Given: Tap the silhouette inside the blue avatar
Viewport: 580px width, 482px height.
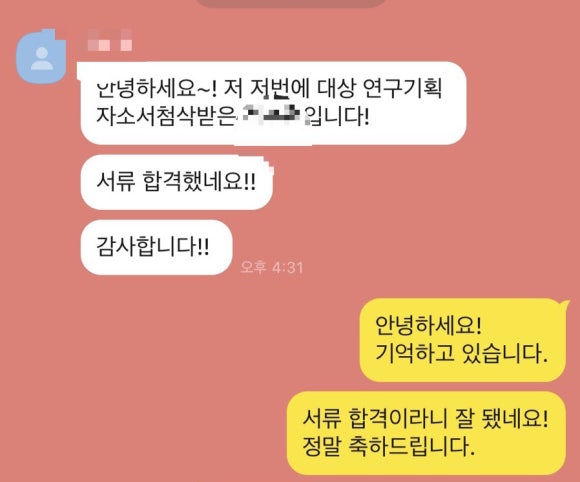Looking at the screenshot, I should pyautogui.click(x=42, y=59).
